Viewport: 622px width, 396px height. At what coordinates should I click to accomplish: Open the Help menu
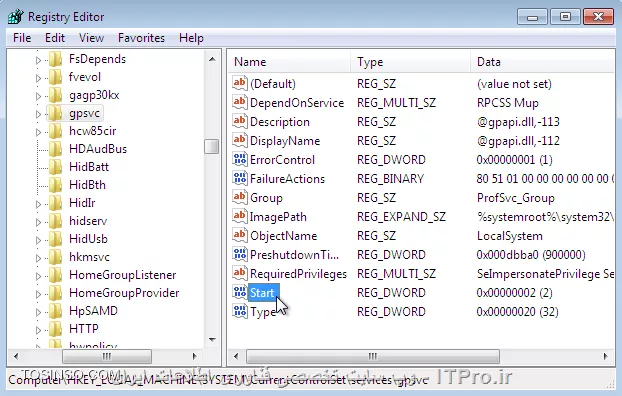click(x=191, y=38)
